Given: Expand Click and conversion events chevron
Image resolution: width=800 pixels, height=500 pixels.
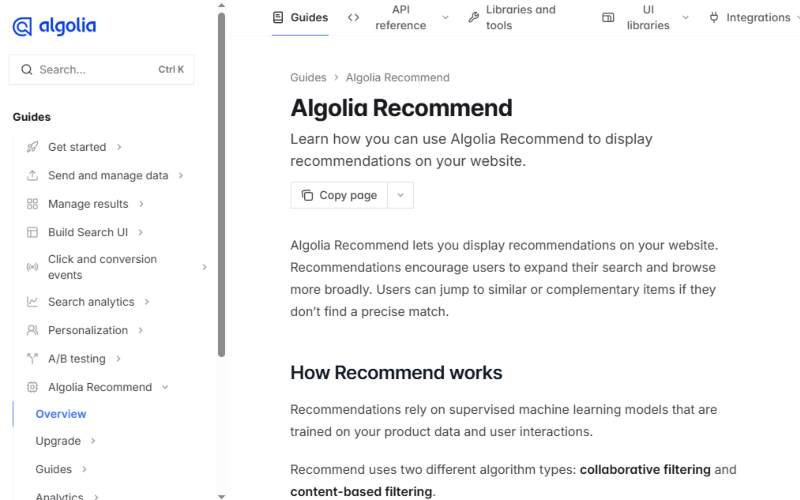Looking at the screenshot, I should 204,267.
